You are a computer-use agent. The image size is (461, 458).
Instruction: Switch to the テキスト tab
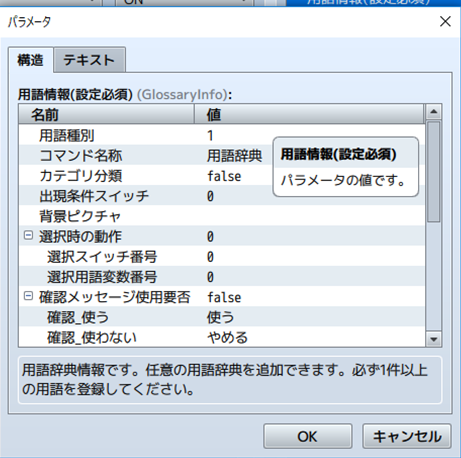tap(89, 60)
